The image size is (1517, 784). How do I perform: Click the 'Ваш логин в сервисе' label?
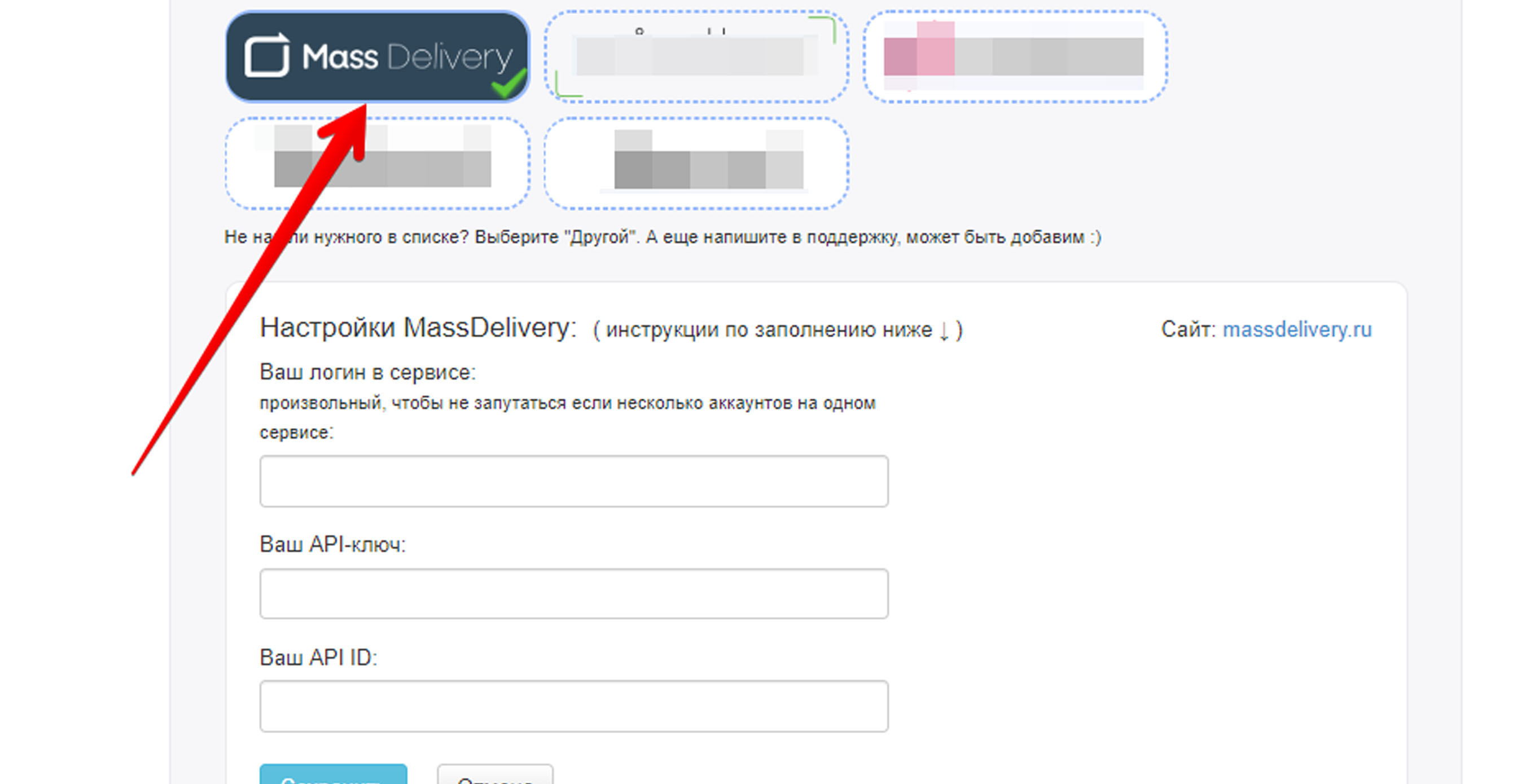pos(367,373)
